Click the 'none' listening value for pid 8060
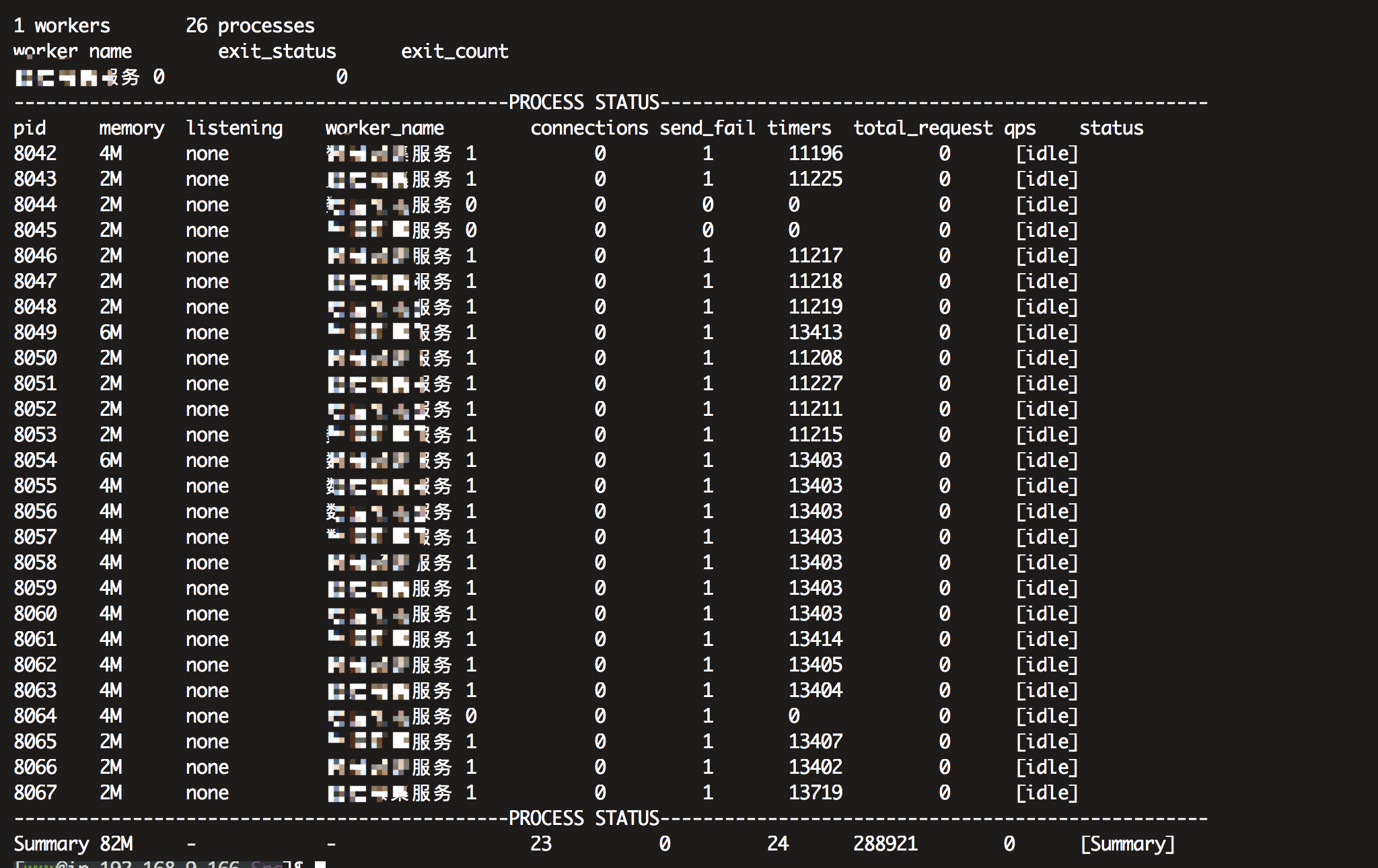1378x868 pixels. click(x=207, y=614)
